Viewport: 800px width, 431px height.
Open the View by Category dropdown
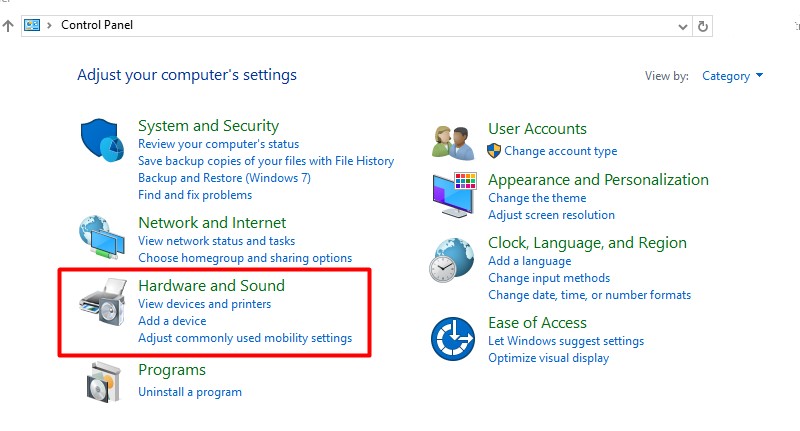733,76
